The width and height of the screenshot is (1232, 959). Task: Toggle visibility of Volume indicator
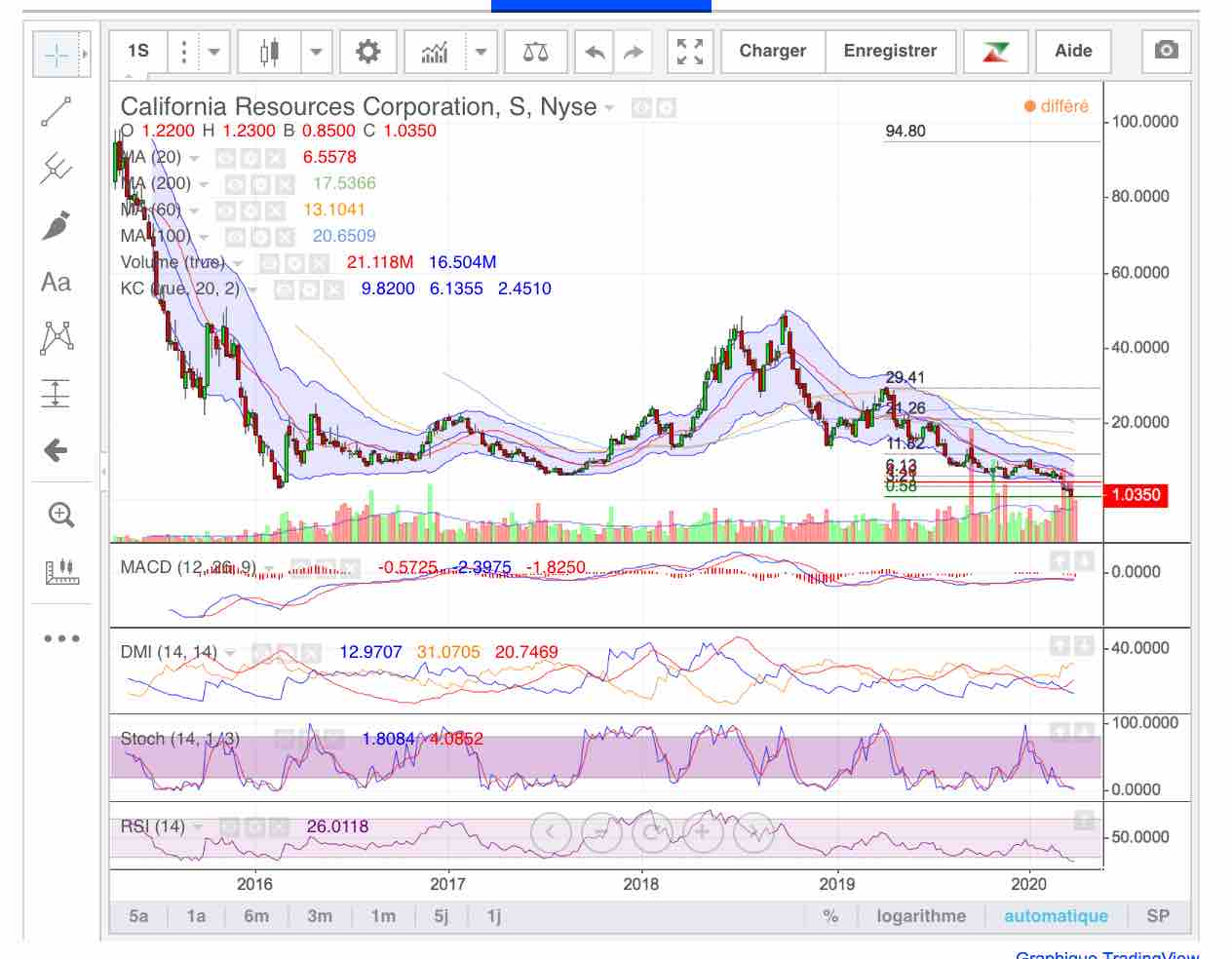[268, 263]
